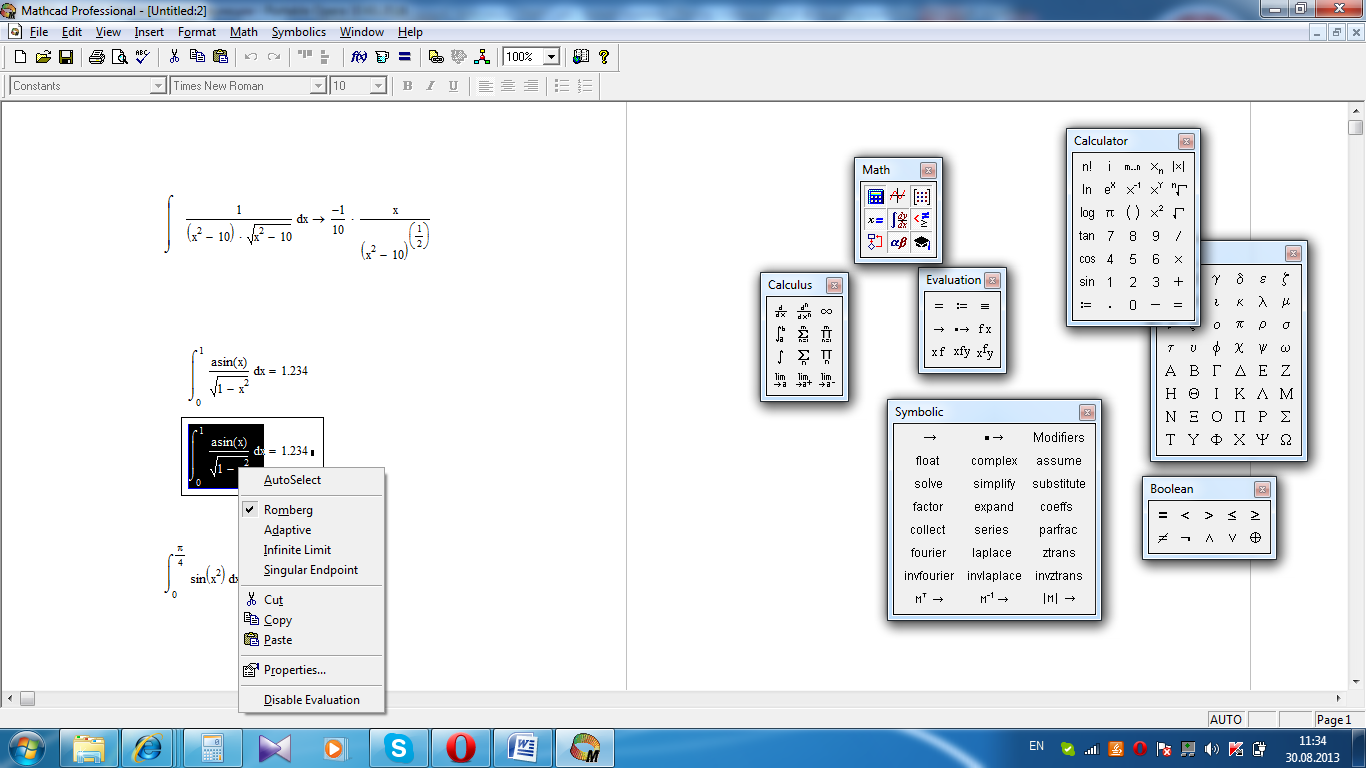Choose AutoSelect in context menu
This screenshot has width=1366, height=768.
point(312,480)
